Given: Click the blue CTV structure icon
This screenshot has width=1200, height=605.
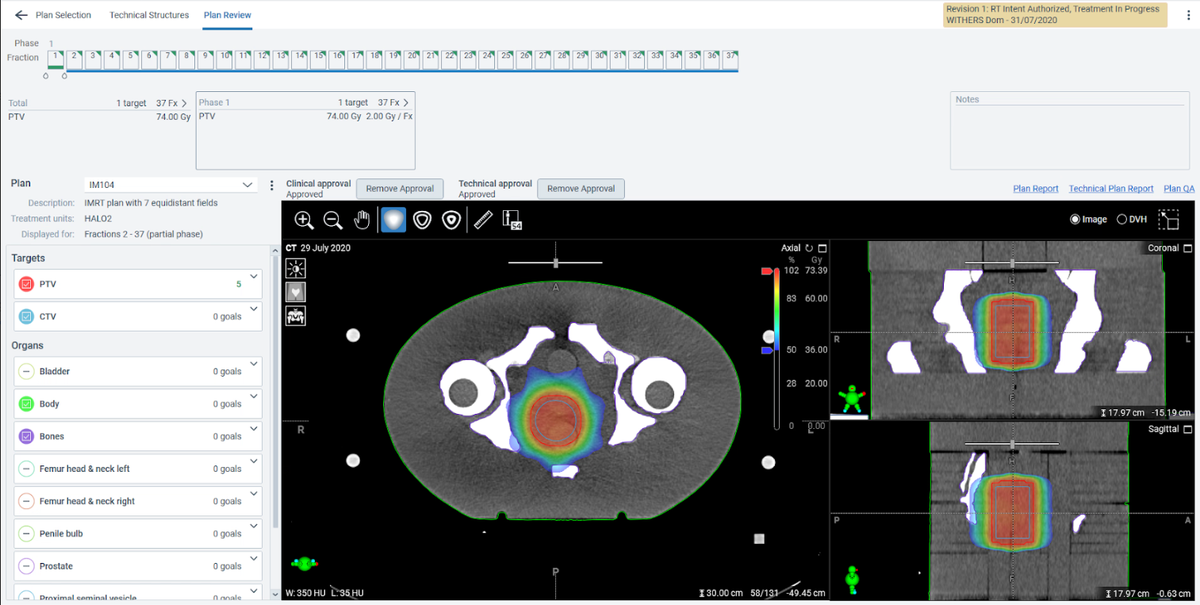Looking at the screenshot, I should coord(26,317).
